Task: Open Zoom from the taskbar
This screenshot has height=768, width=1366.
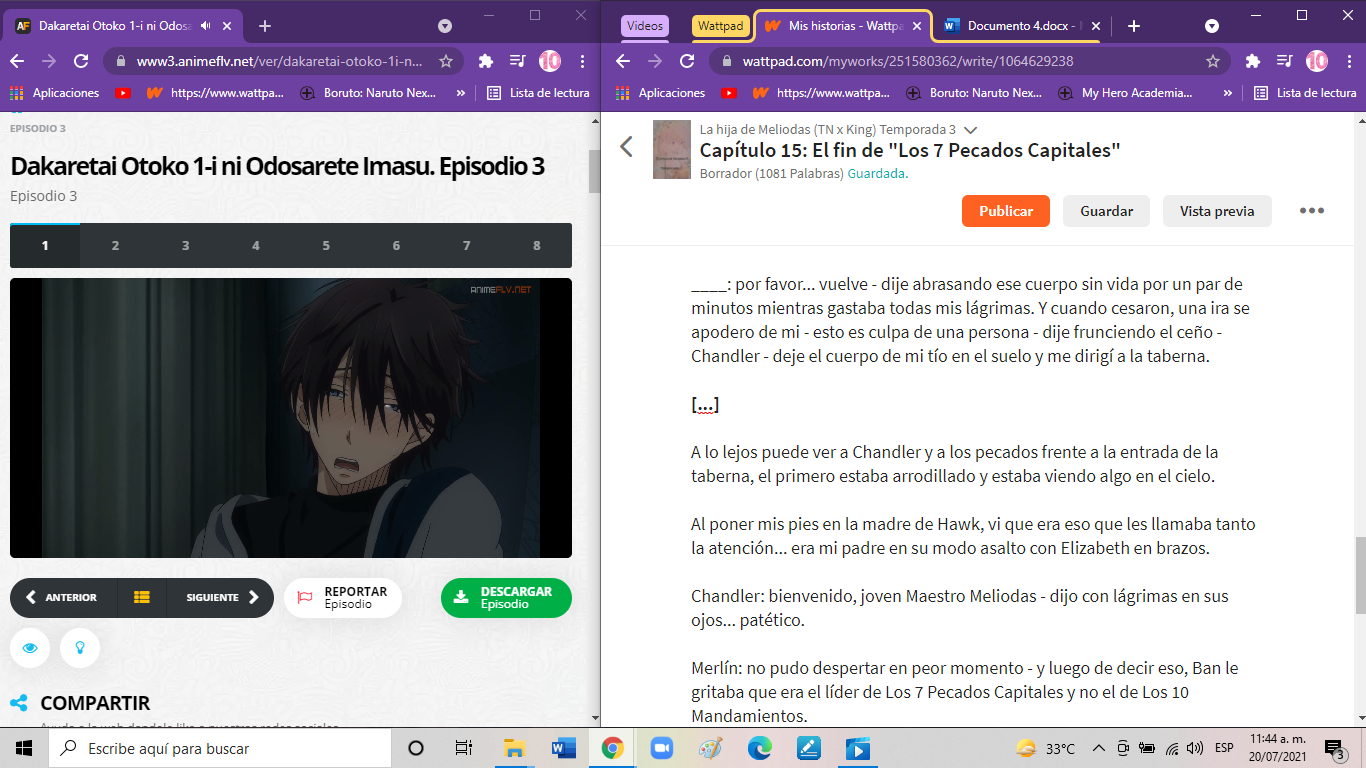Action: [661, 748]
